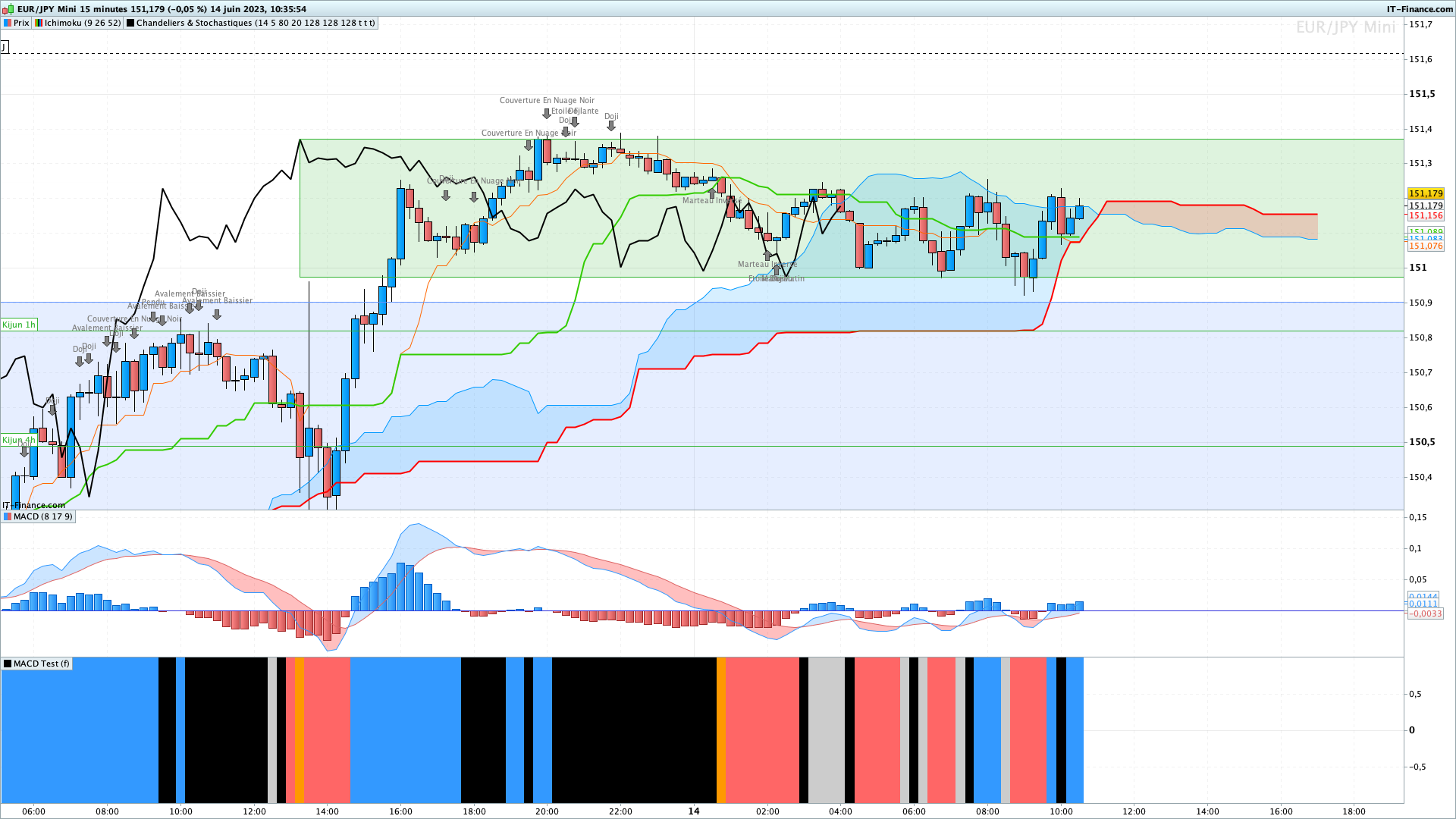1456x819 pixels.
Task: Click the J marker box at chart left edge
Action: click(x=4, y=47)
